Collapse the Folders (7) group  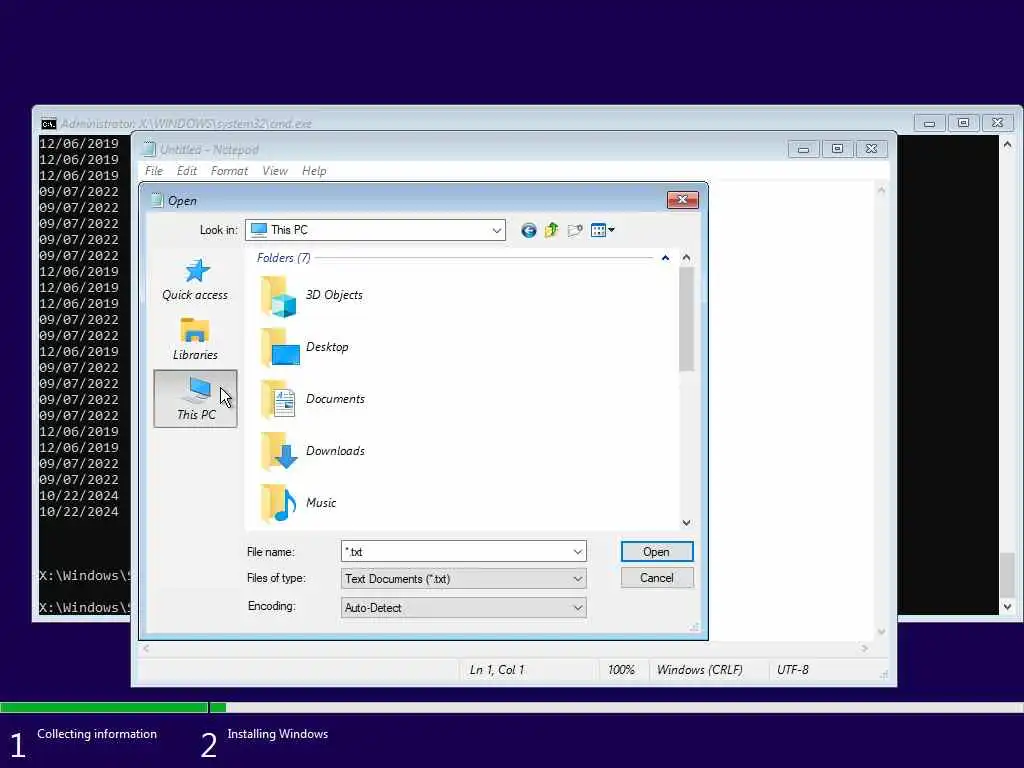665,258
